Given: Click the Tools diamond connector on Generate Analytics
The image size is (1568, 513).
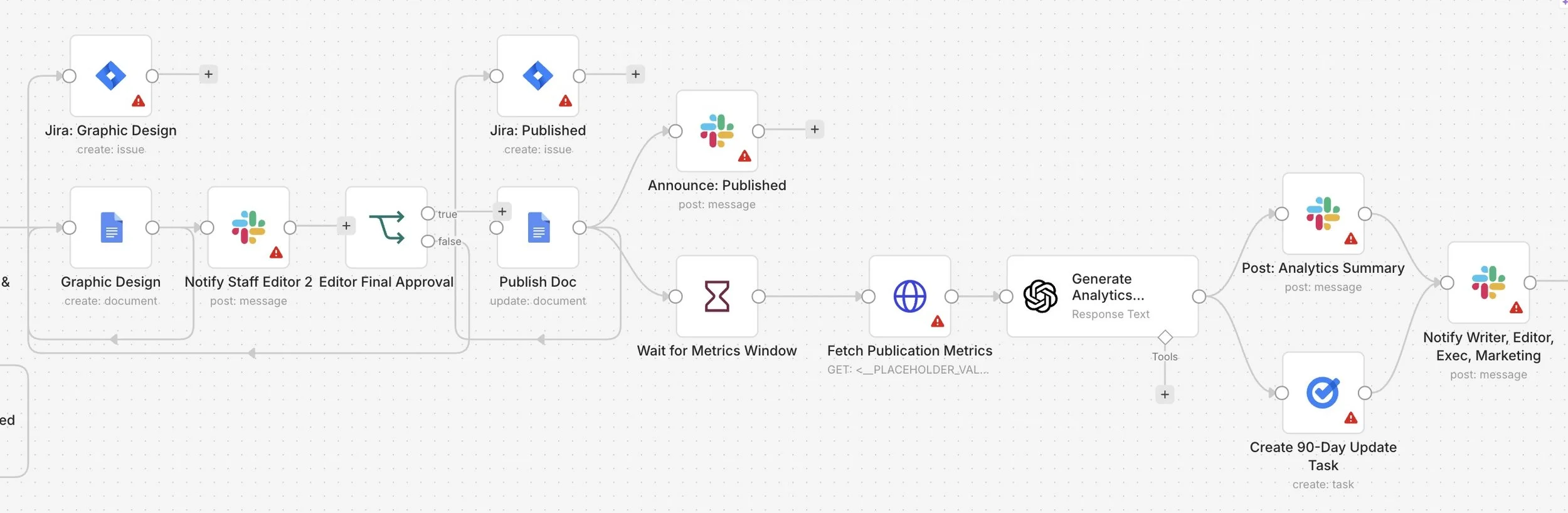Looking at the screenshot, I should coord(1165,337).
